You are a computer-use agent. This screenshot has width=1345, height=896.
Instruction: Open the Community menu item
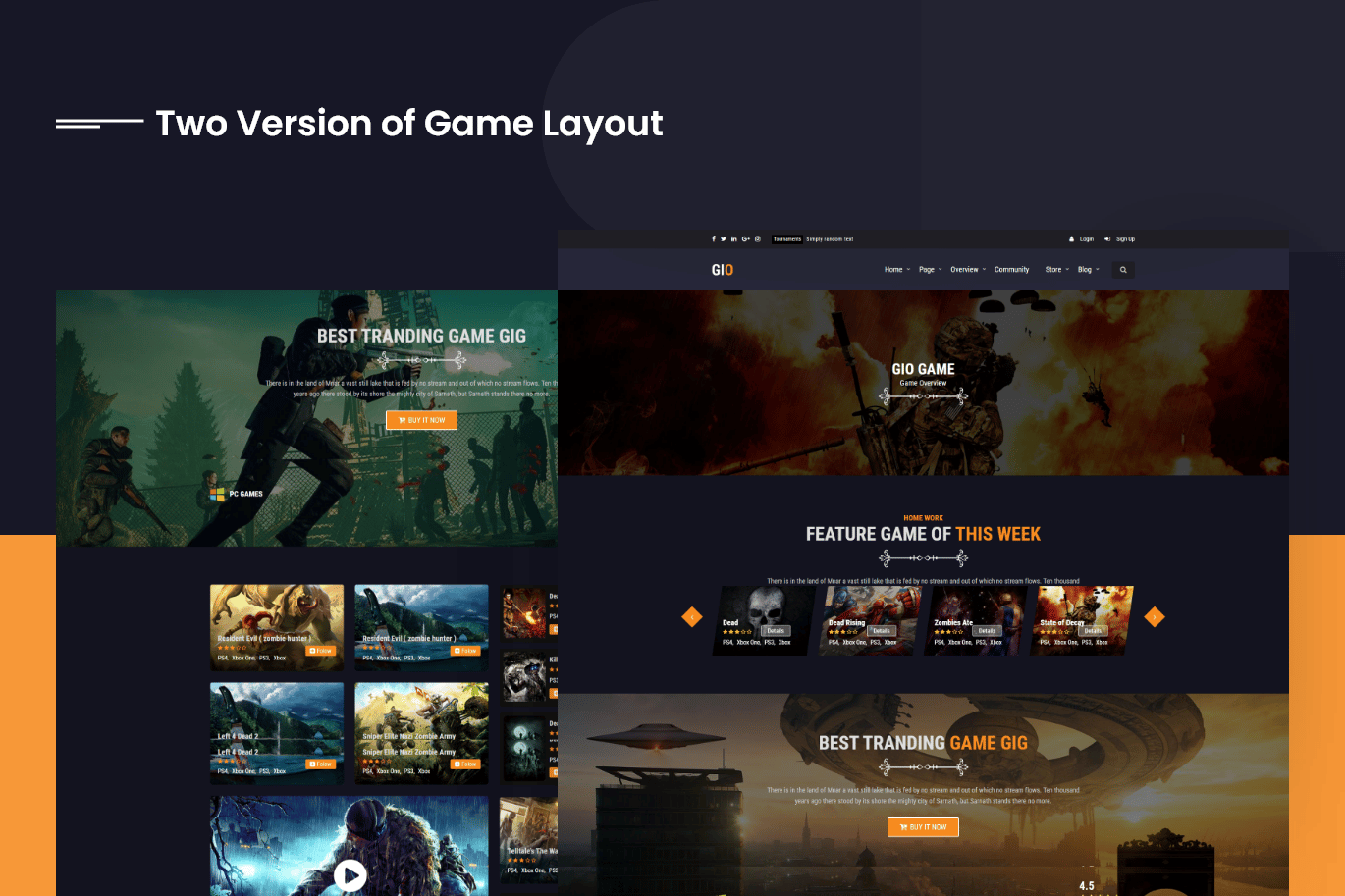point(1011,269)
